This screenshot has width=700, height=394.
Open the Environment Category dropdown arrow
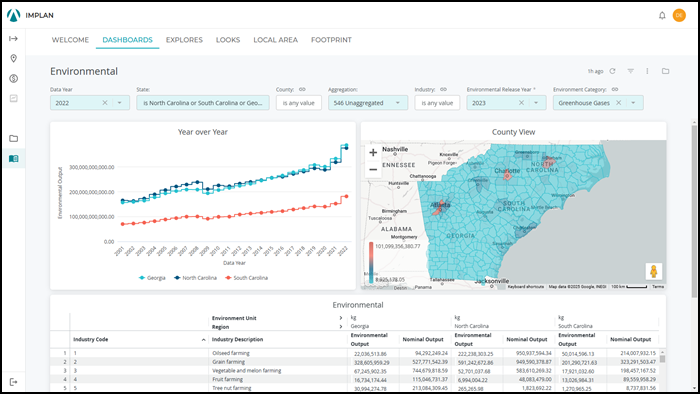pos(633,103)
